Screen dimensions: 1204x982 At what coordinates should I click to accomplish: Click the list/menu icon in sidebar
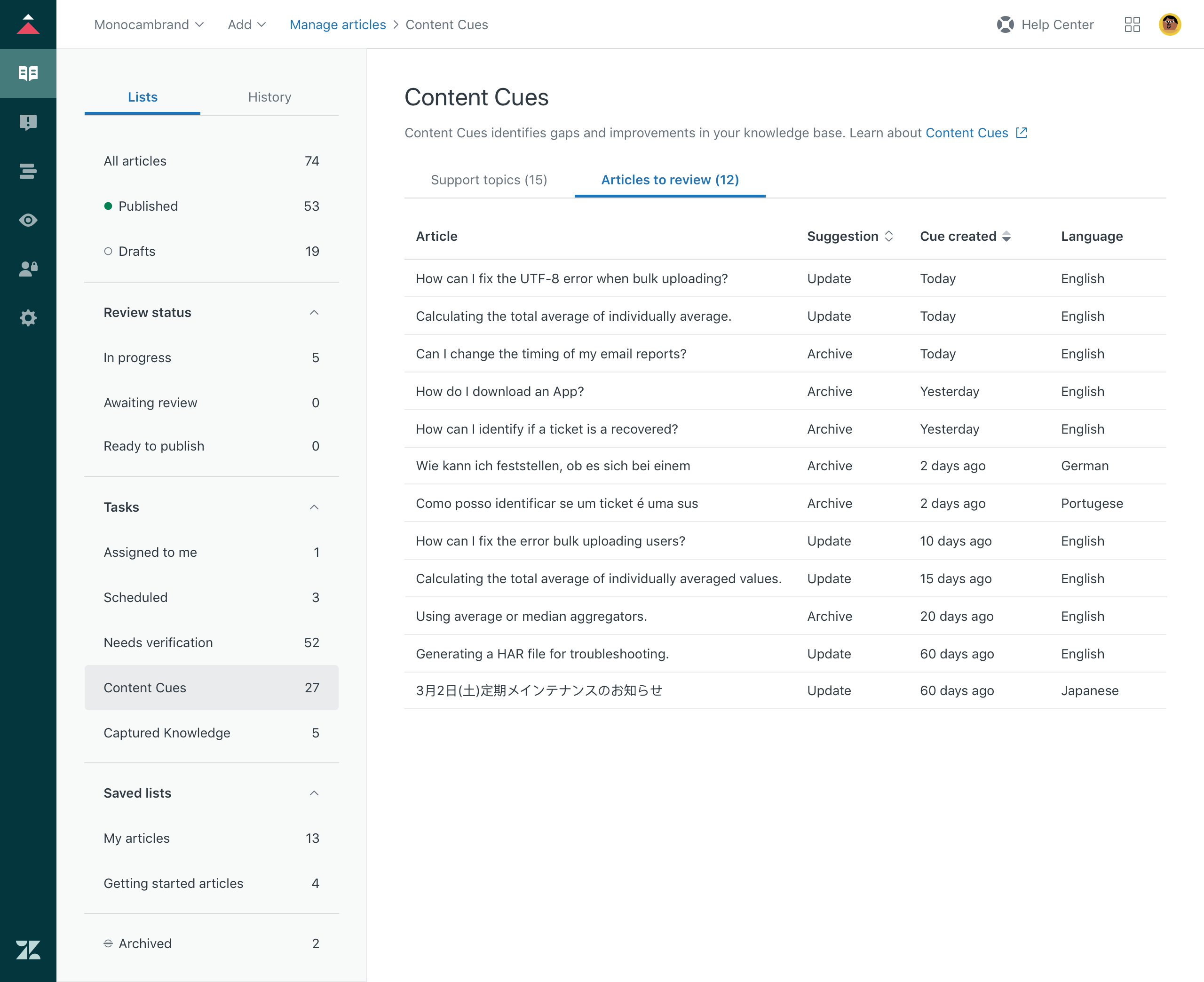point(28,170)
